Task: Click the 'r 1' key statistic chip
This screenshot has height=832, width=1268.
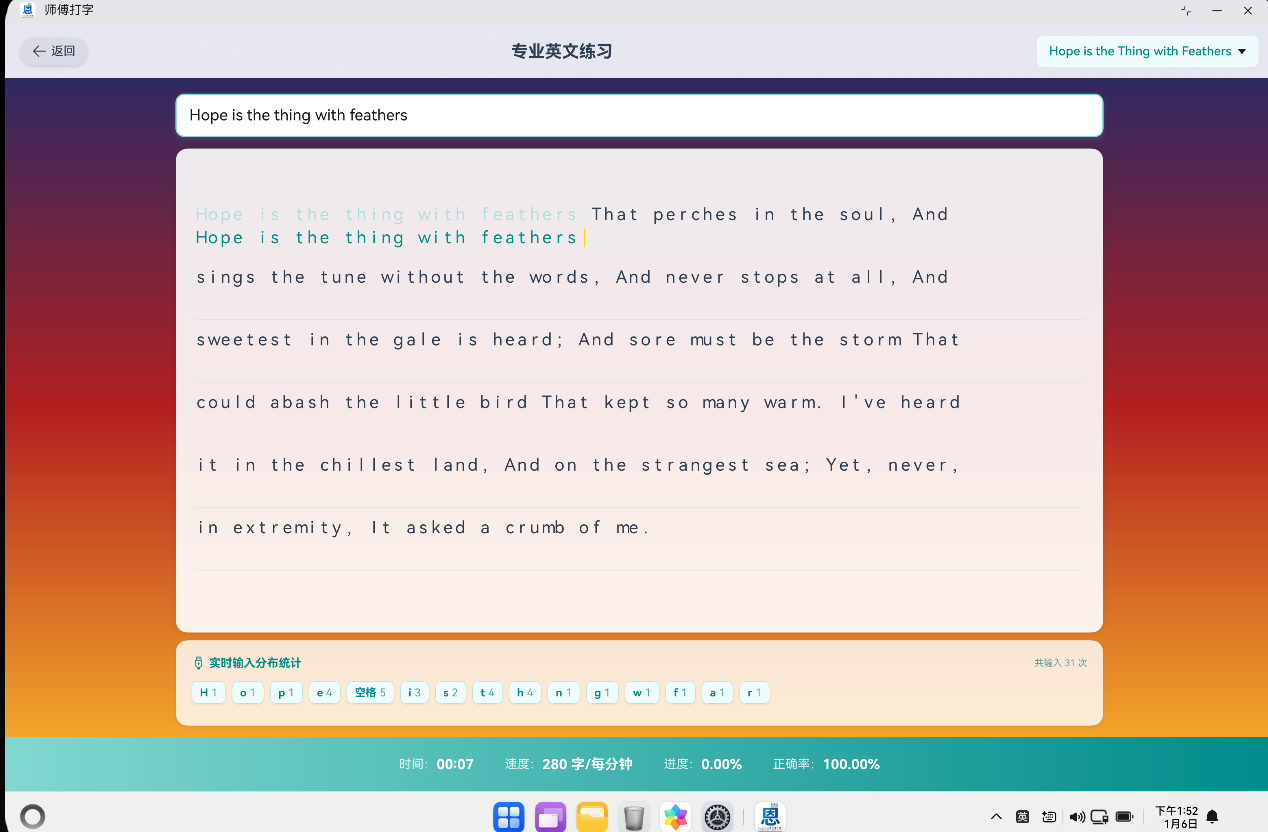Action: click(754, 693)
